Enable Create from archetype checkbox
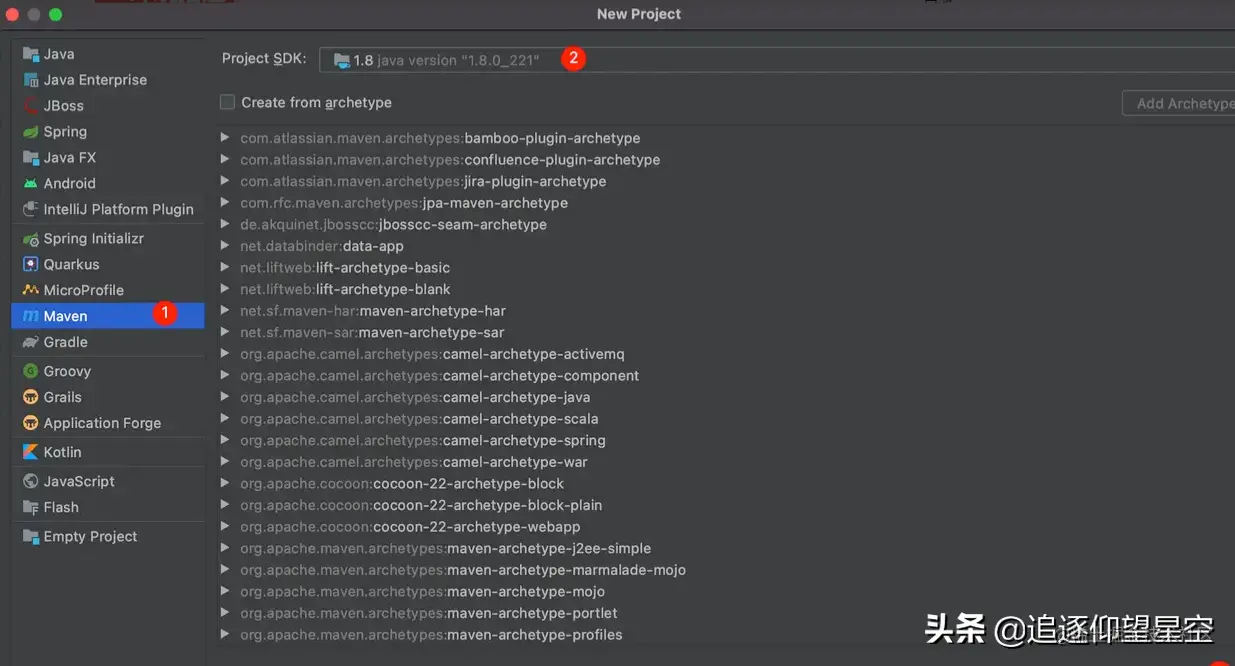This screenshot has width=1235, height=666. click(x=227, y=102)
